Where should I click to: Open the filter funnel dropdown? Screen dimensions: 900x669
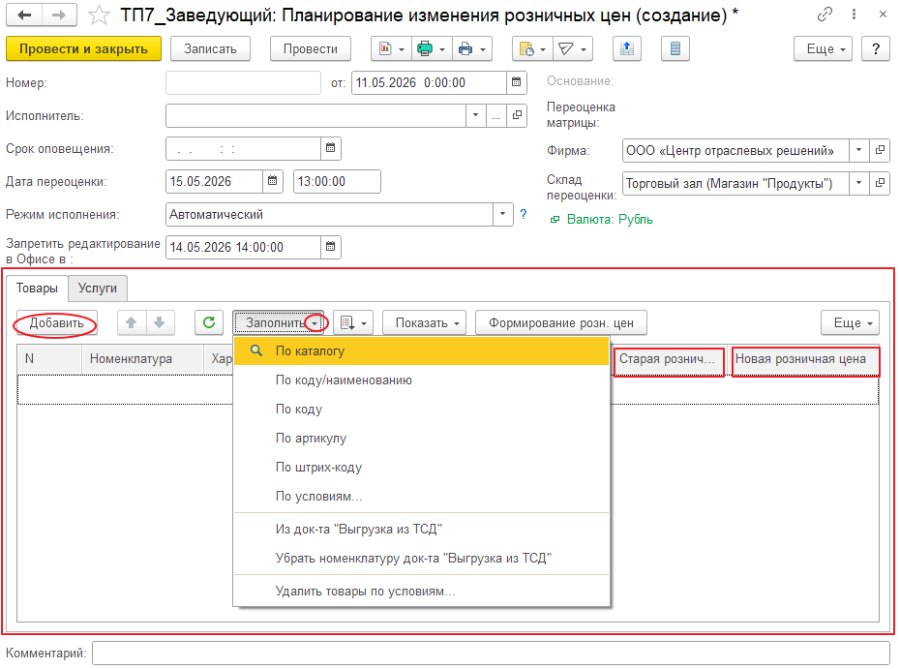572,49
